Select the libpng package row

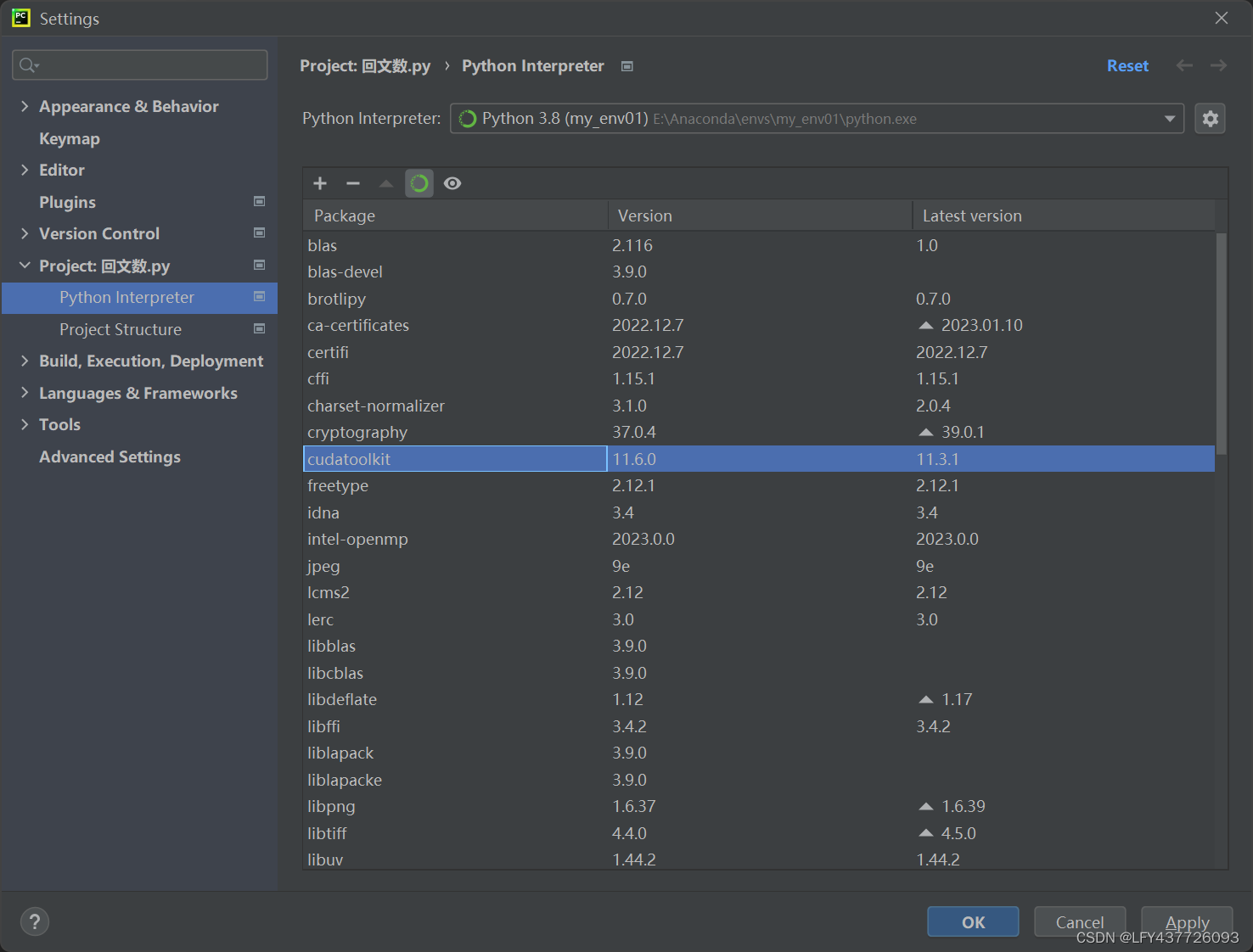(x=759, y=806)
